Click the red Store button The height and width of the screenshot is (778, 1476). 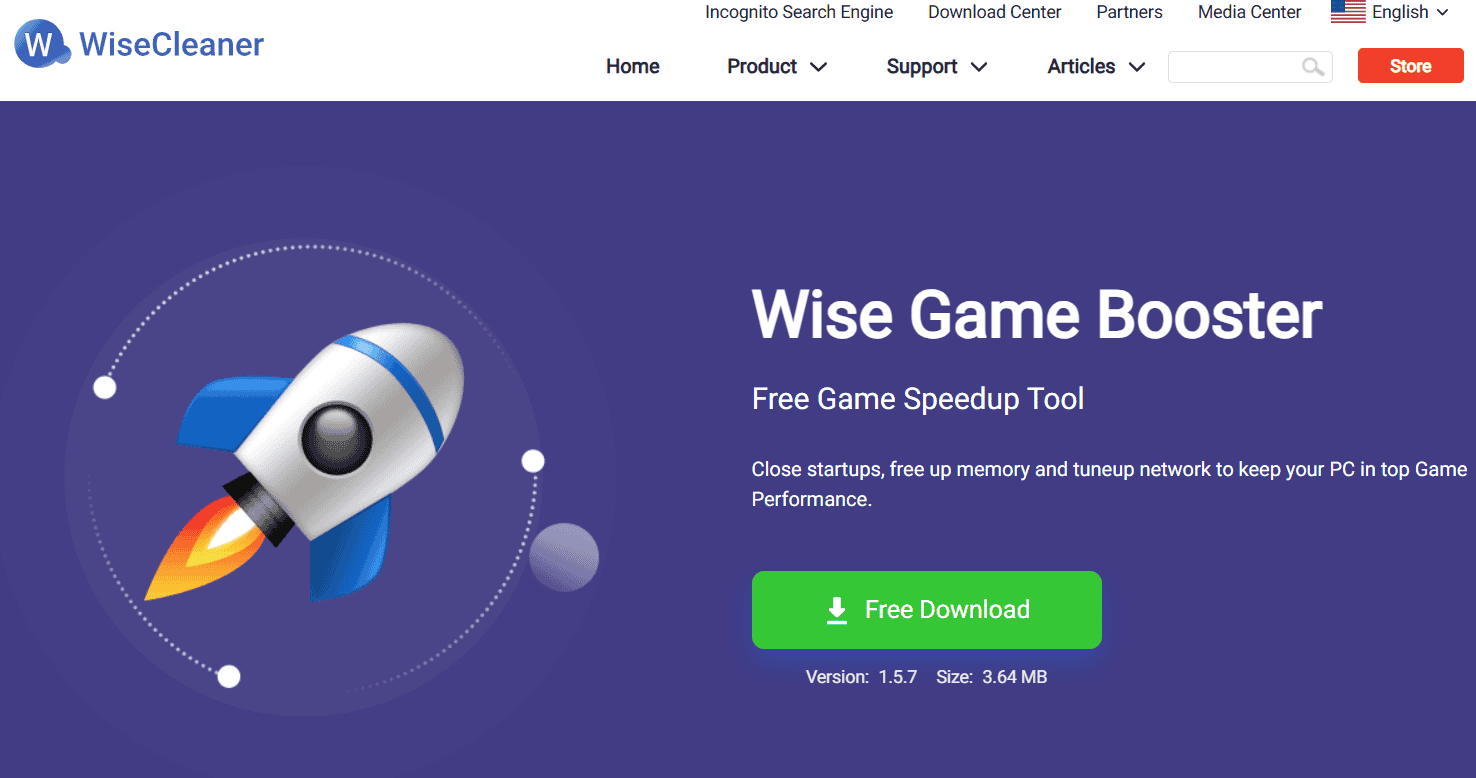pos(1411,66)
